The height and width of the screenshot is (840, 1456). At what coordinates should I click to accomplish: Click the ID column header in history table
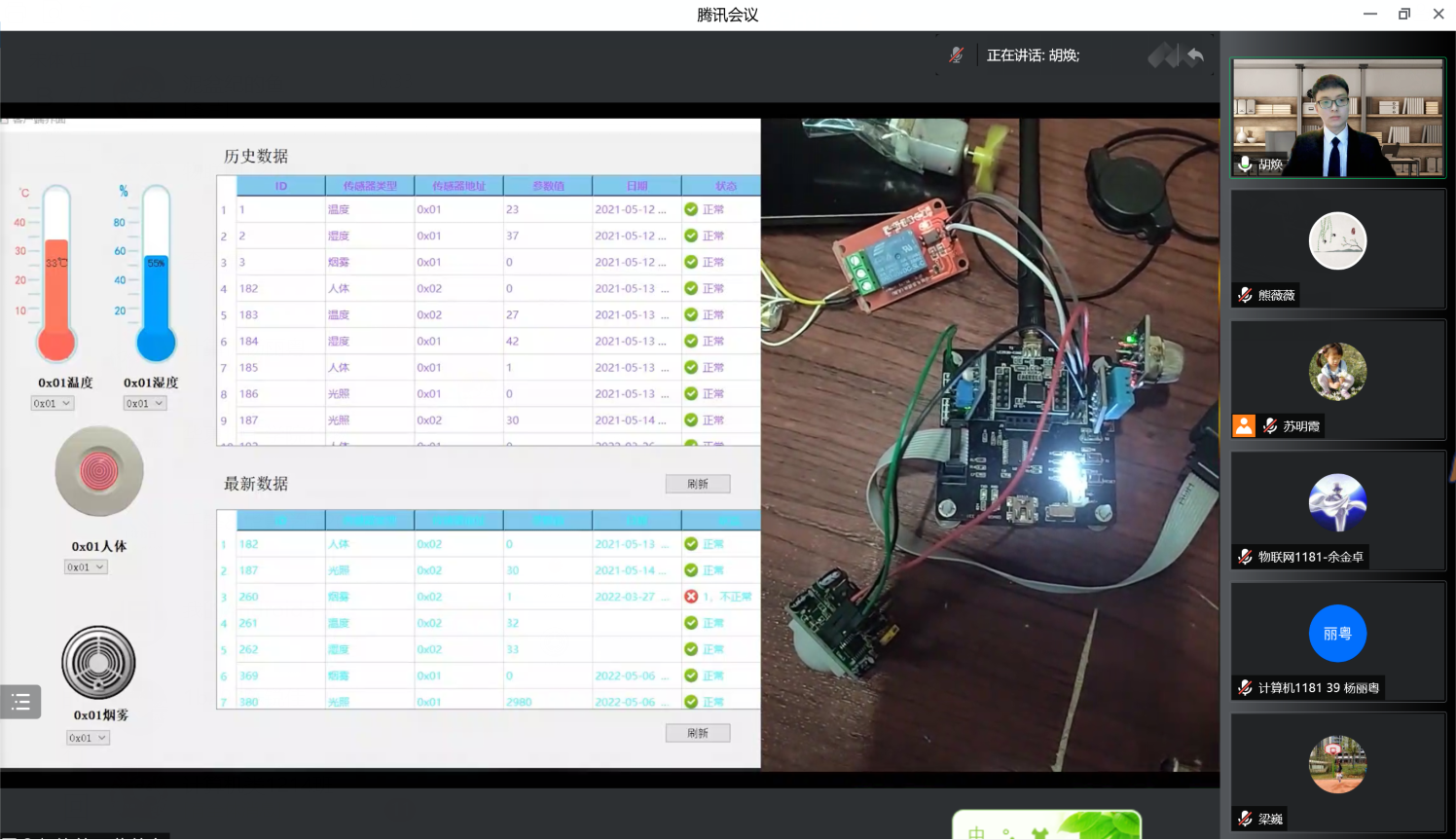click(280, 186)
